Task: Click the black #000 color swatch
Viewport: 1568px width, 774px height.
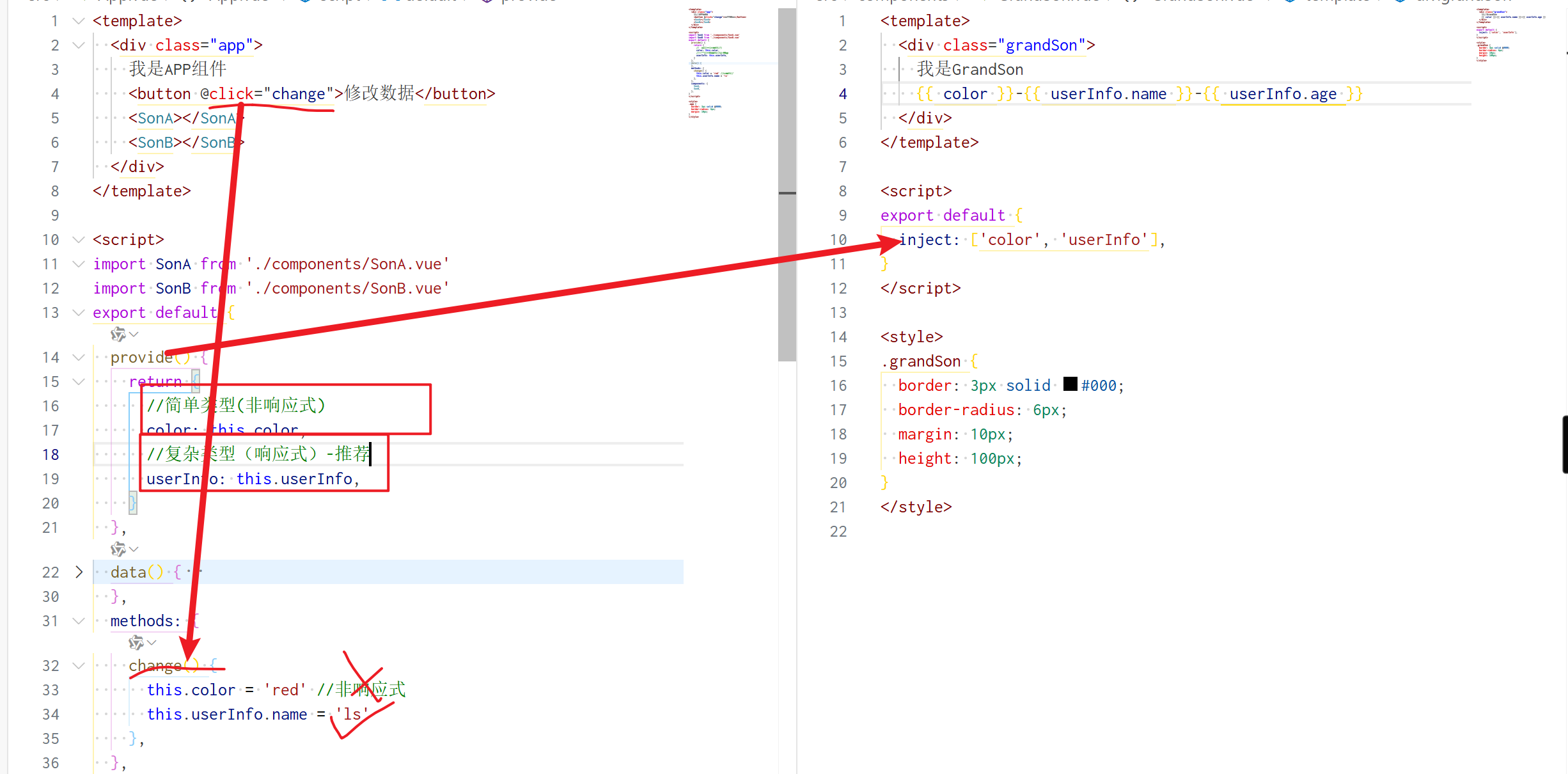Action: 1070,384
